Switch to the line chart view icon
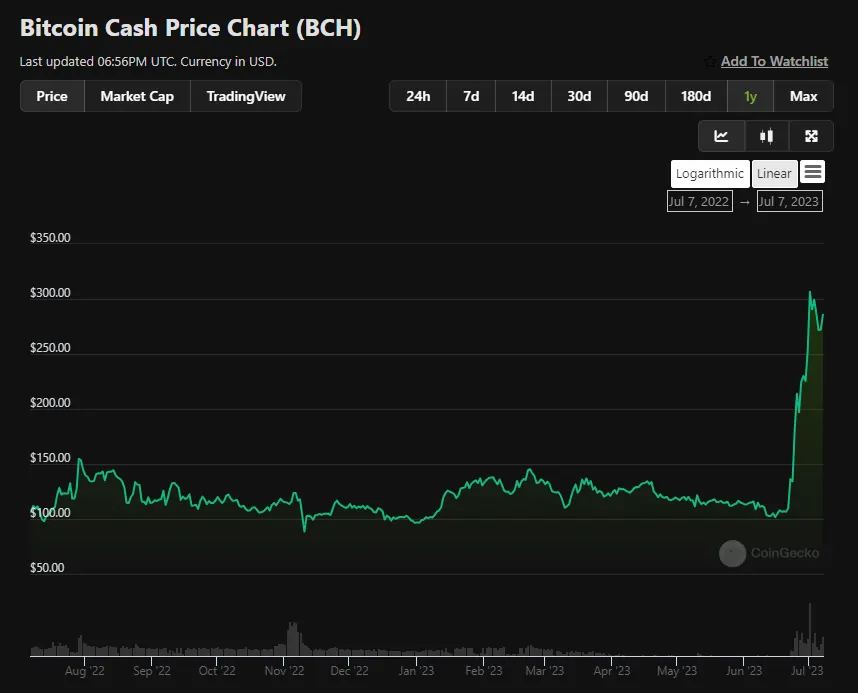 721,136
